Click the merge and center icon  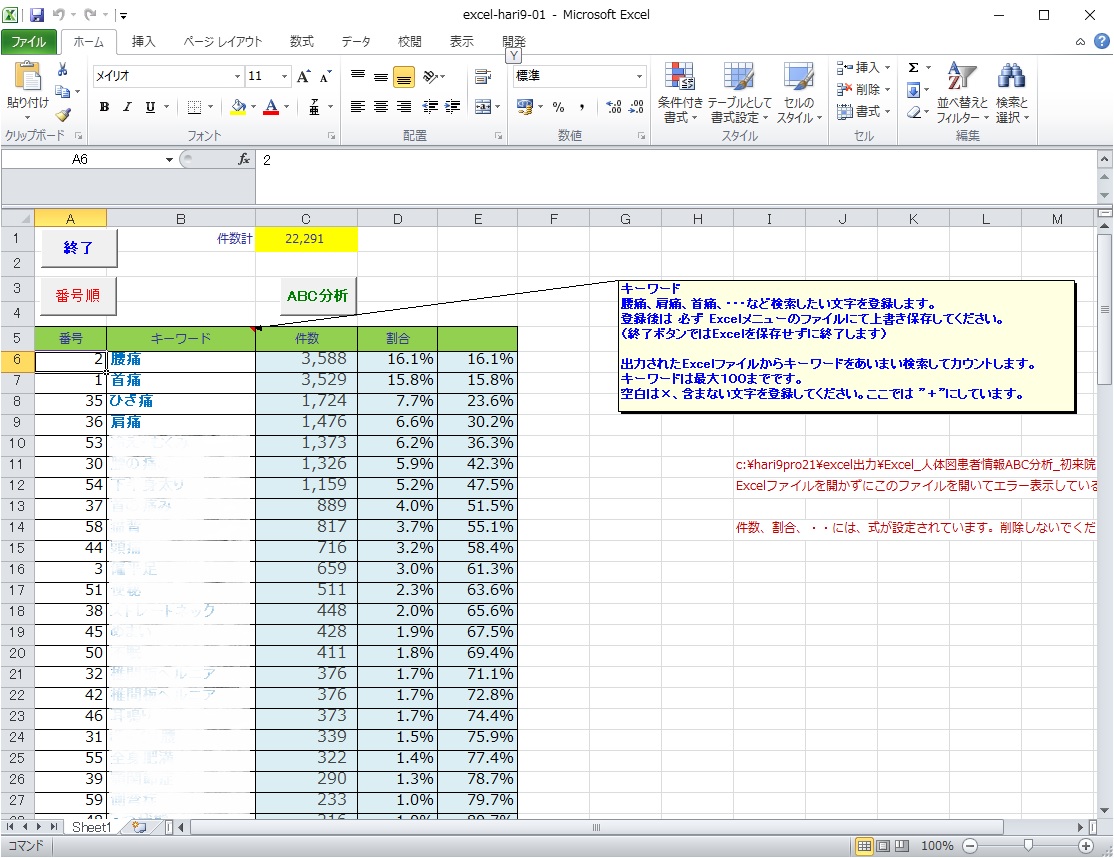point(482,107)
